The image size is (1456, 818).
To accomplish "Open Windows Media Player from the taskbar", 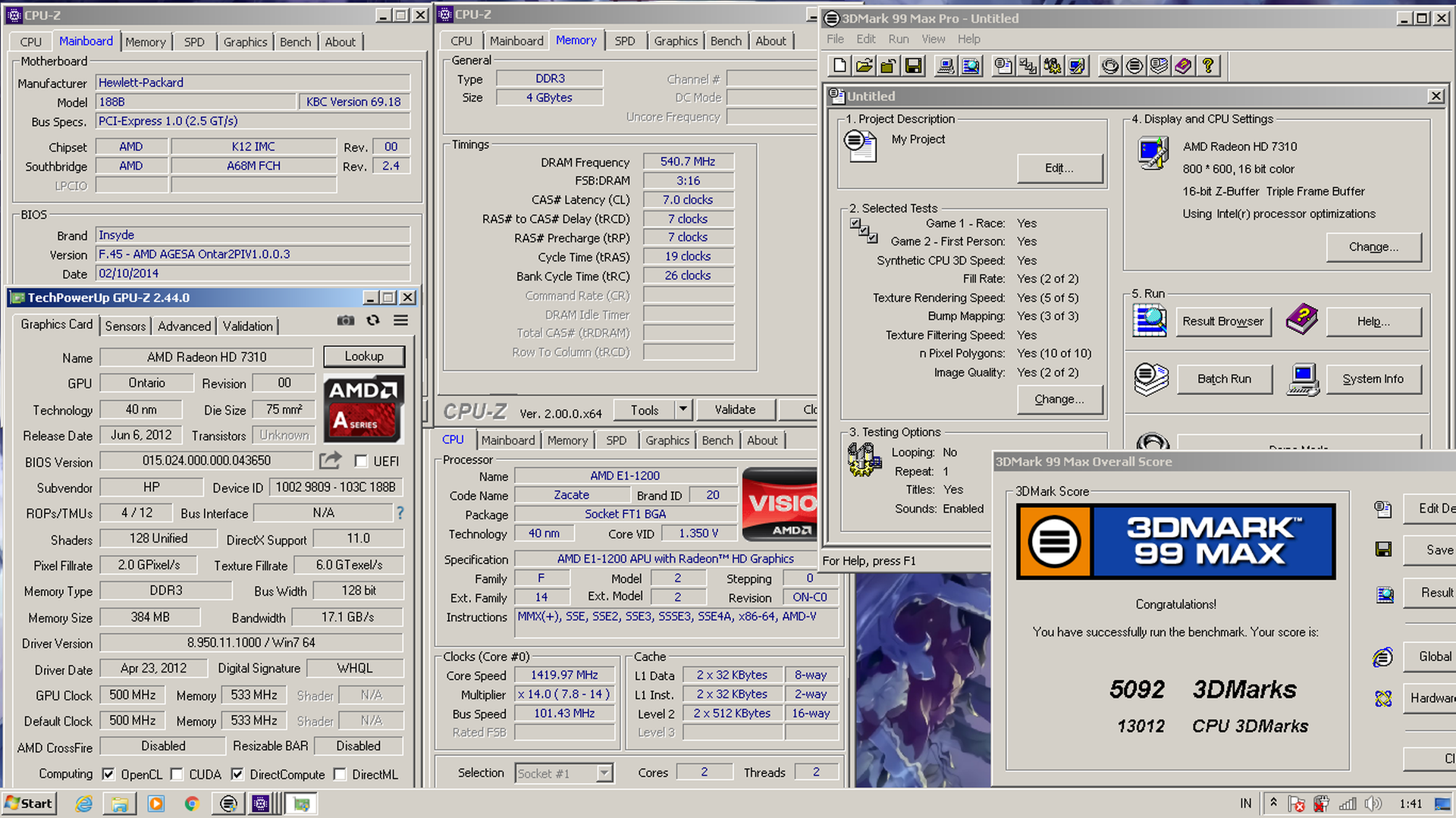I will [156, 804].
